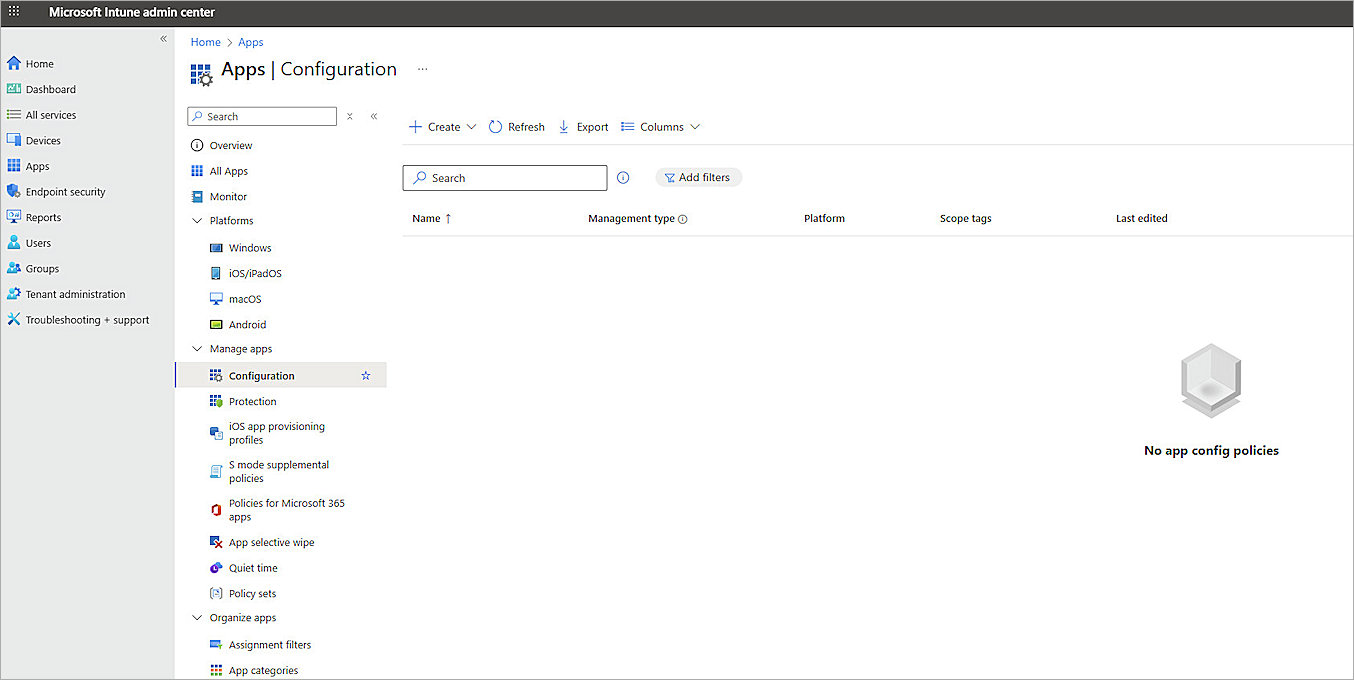This screenshot has width=1354, height=680.
Task: Collapse the main left navigation pane
Action: pos(164,38)
